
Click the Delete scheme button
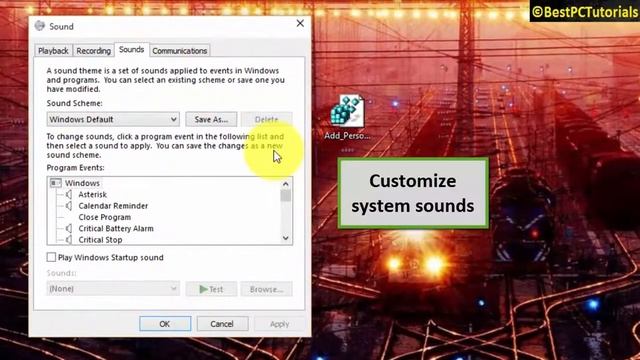[x=266, y=119]
